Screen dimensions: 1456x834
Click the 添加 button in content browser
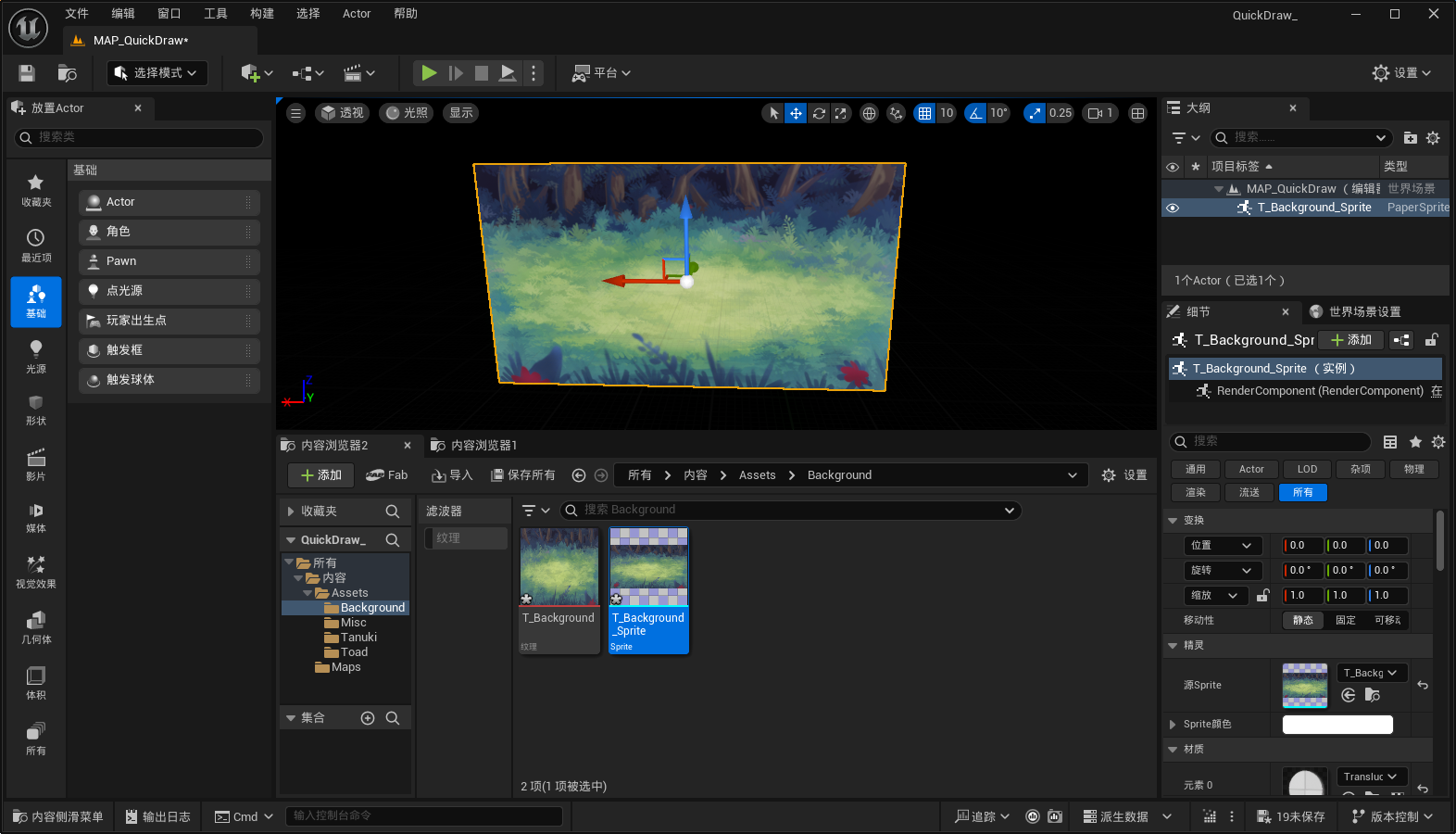click(320, 475)
